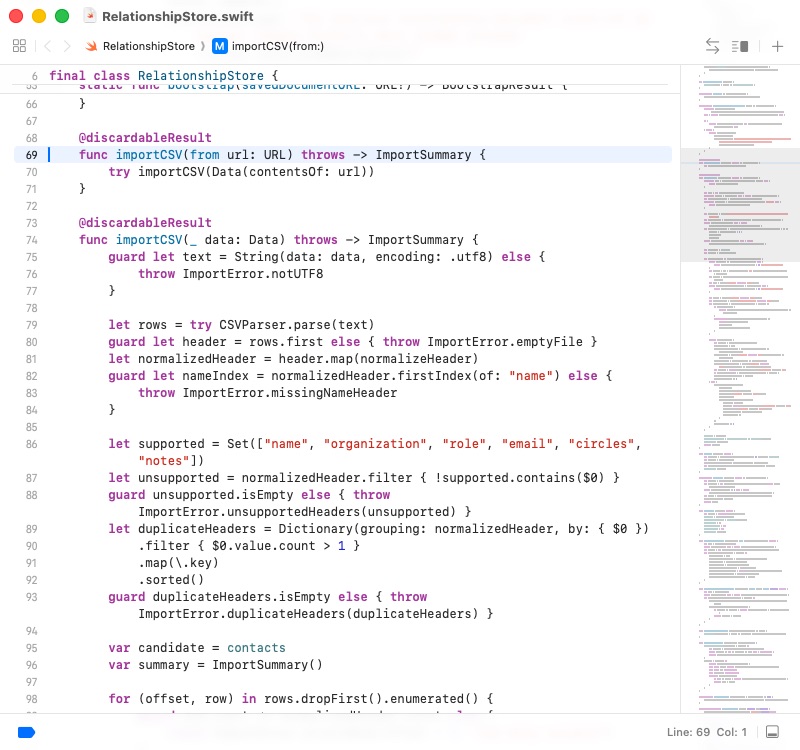
Task: Click line number 74 in the gutter
Action: pyautogui.click(x=32, y=240)
